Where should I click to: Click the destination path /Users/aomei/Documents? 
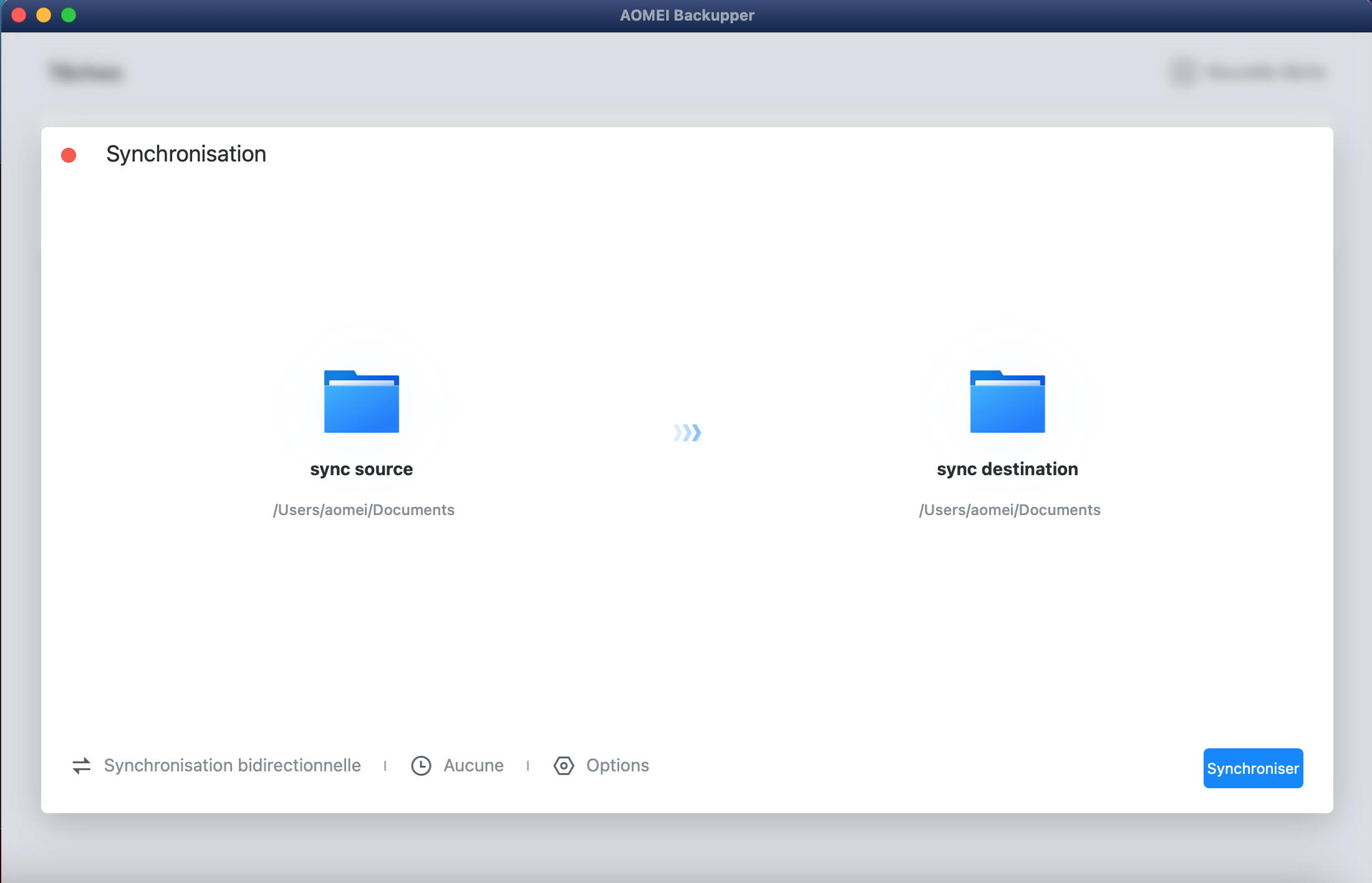pyautogui.click(x=1010, y=510)
